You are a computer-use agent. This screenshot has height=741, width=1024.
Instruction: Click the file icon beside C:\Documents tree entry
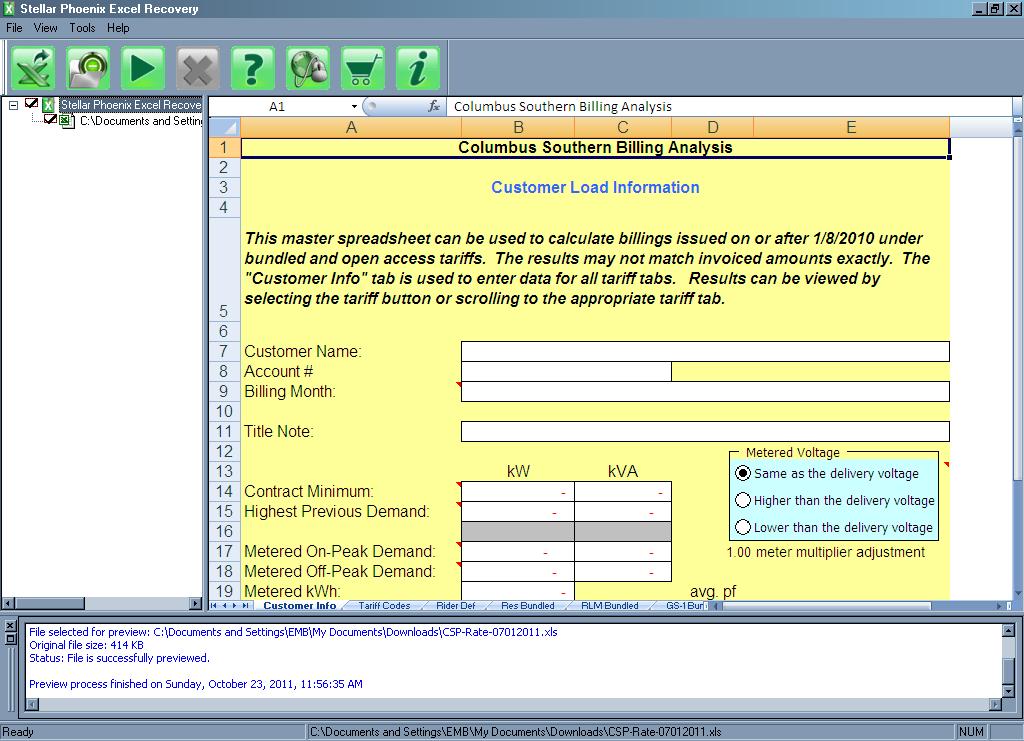[x=67, y=121]
